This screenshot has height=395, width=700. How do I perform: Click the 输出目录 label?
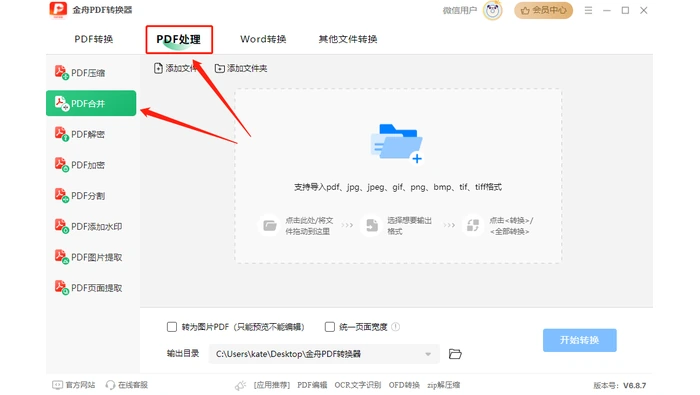(x=183, y=353)
